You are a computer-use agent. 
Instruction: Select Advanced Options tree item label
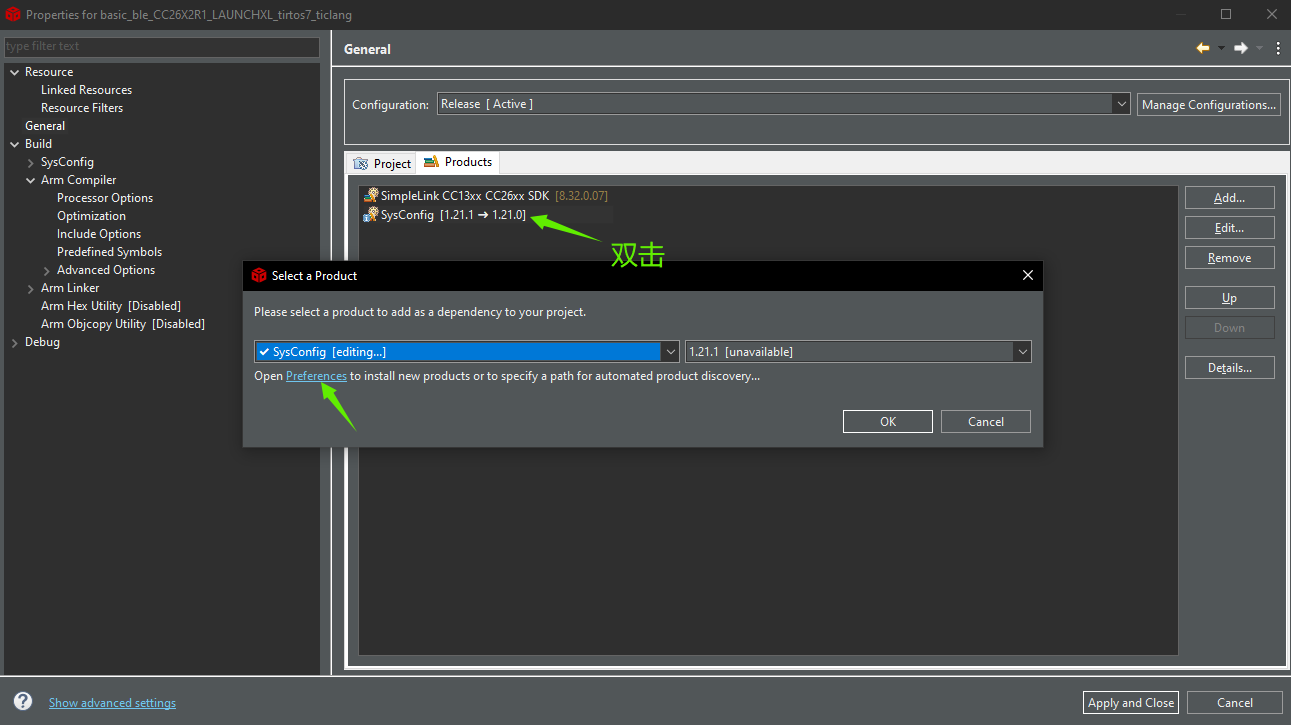(106, 270)
